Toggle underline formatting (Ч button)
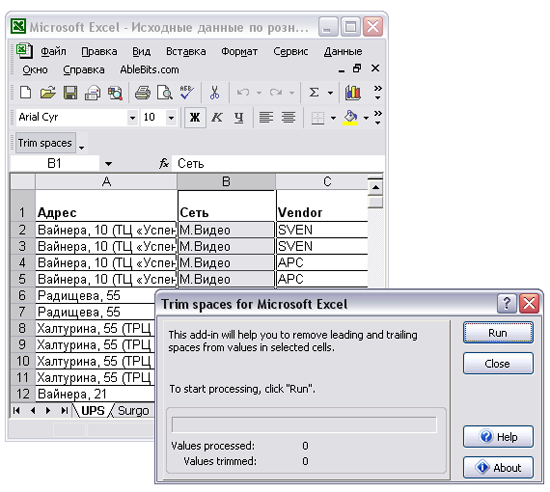Image resolution: width=550 pixels, height=492 pixels. point(239,117)
